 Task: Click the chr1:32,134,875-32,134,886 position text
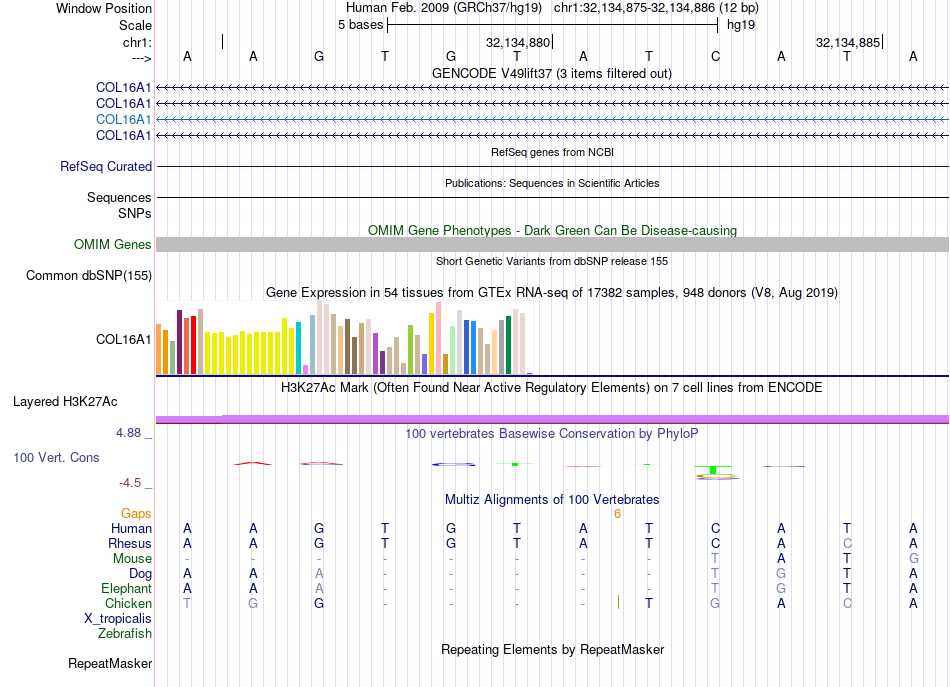656,8
